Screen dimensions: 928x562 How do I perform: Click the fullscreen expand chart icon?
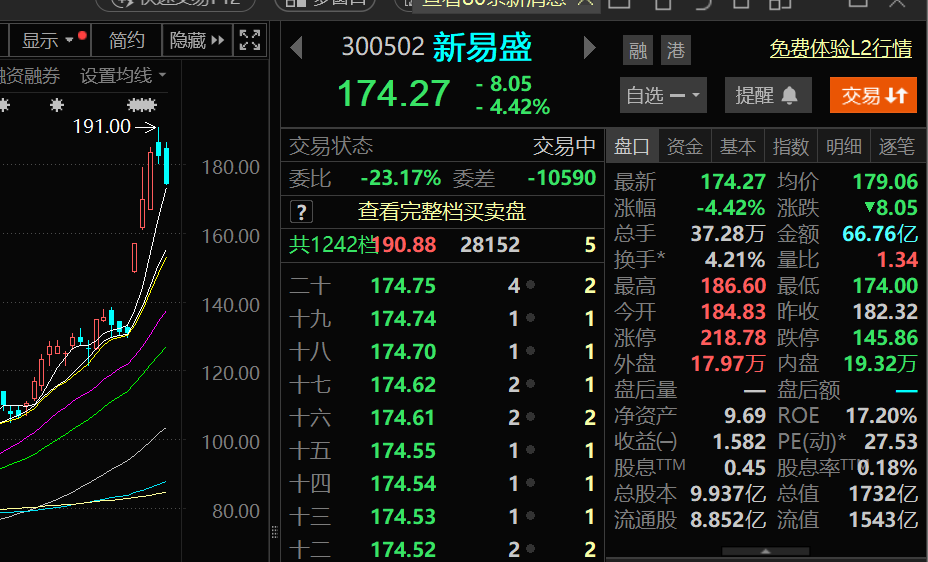(250, 40)
